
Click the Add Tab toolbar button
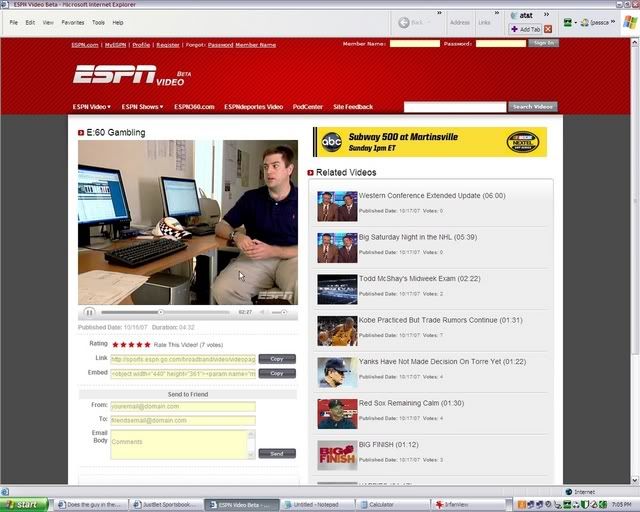(525, 29)
